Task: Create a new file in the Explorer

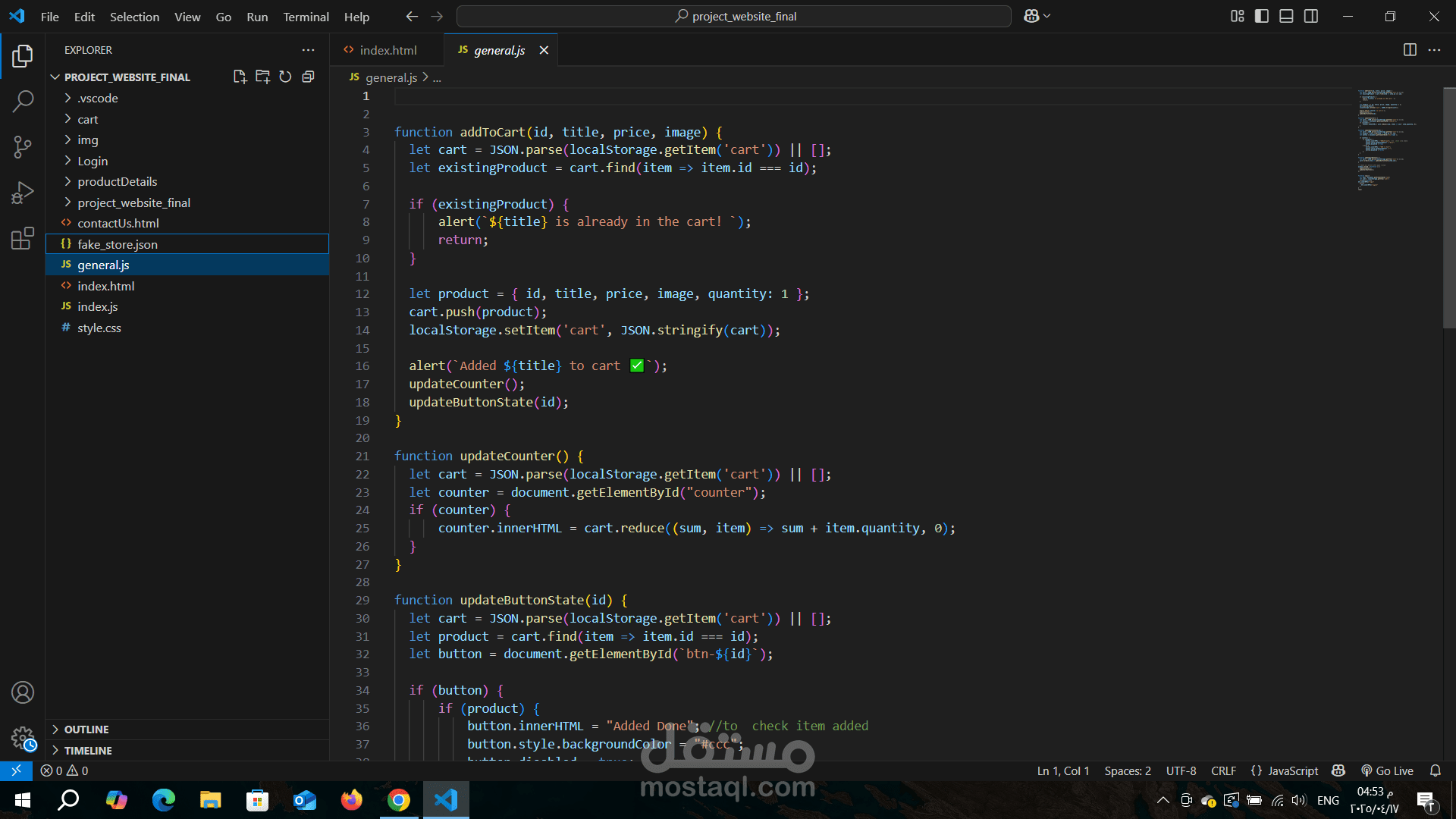Action: pyautogui.click(x=240, y=77)
